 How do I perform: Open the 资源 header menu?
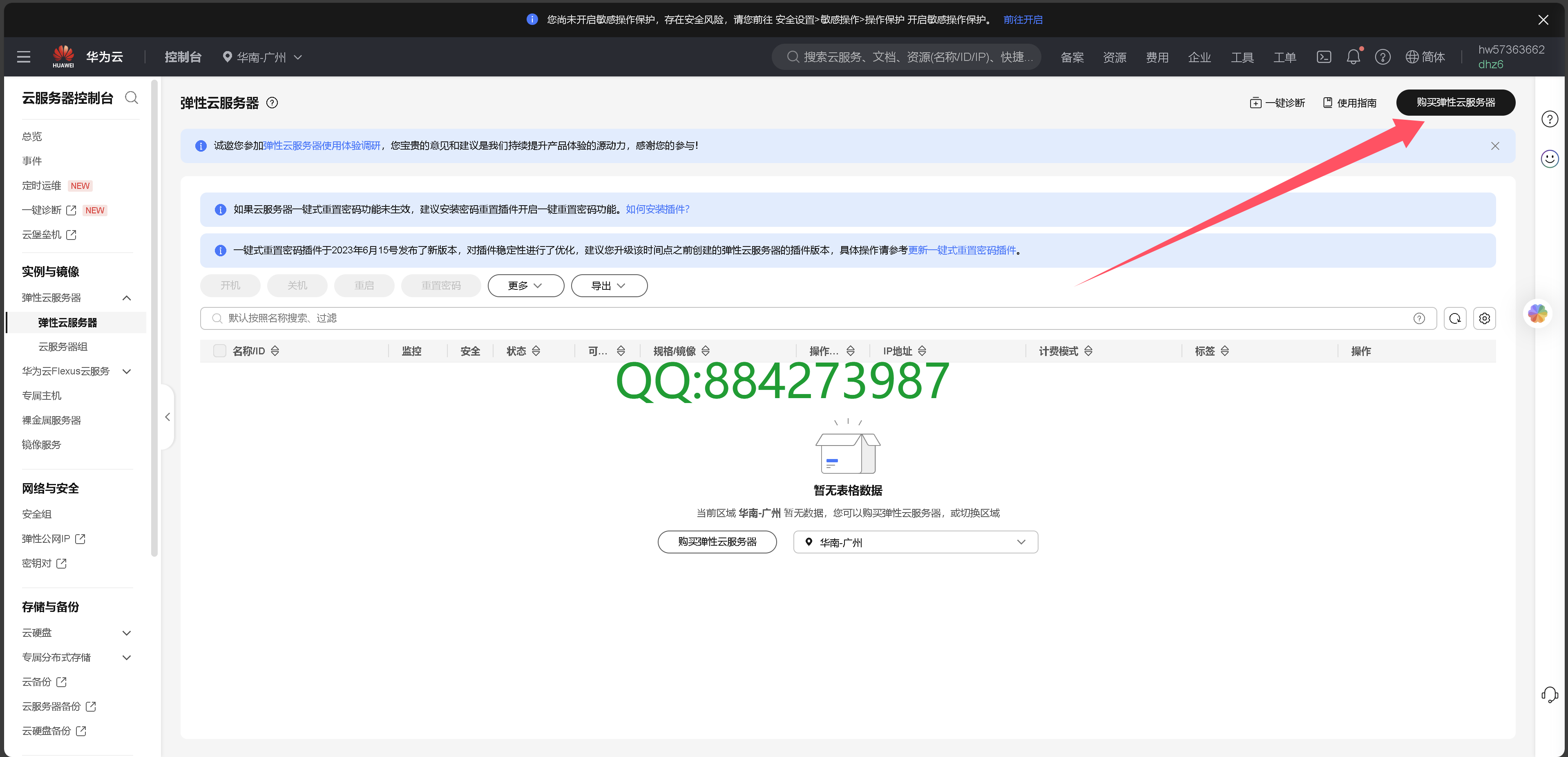[1115, 57]
